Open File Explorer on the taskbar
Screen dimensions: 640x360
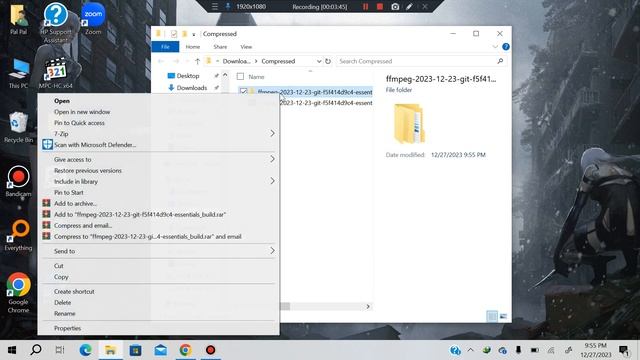click(110, 350)
